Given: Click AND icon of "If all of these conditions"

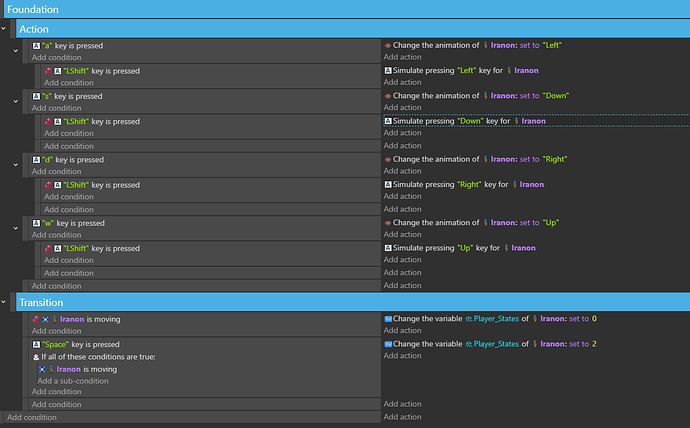Looking at the screenshot, I should pos(36,357).
